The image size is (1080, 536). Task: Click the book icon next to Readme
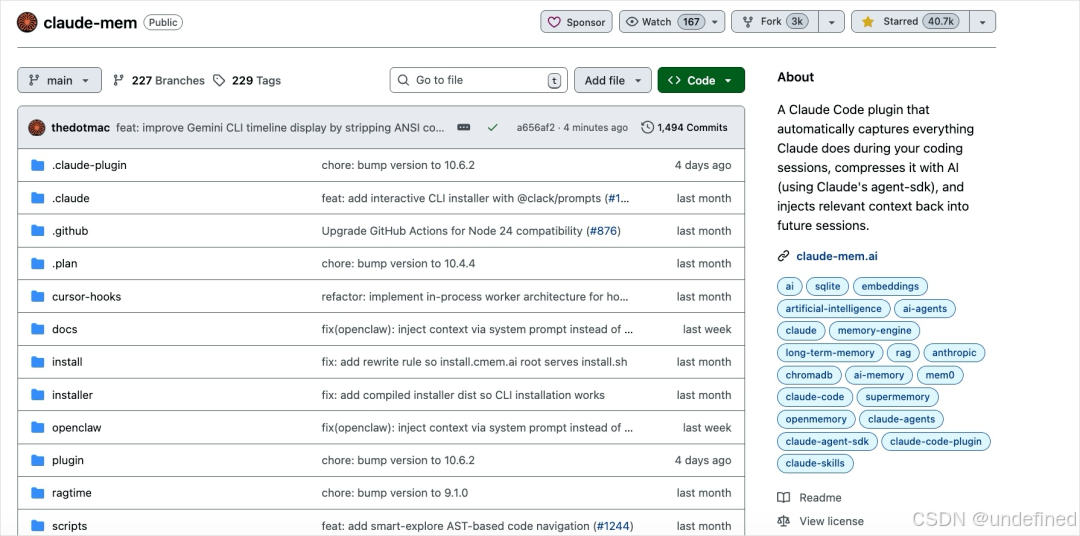(x=783, y=497)
